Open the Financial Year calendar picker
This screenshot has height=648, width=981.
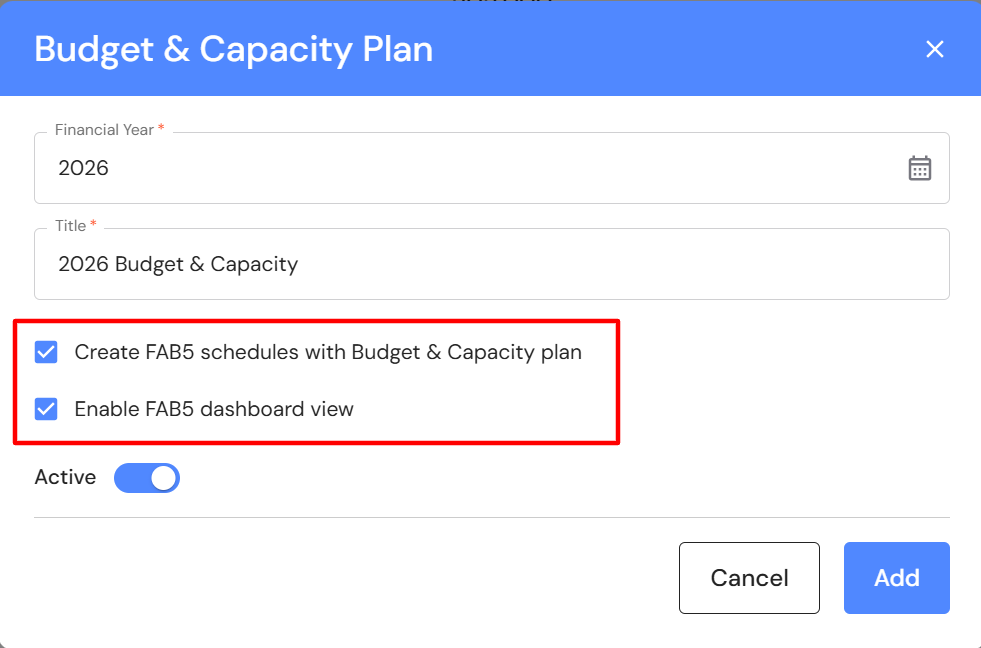click(919, 168)
